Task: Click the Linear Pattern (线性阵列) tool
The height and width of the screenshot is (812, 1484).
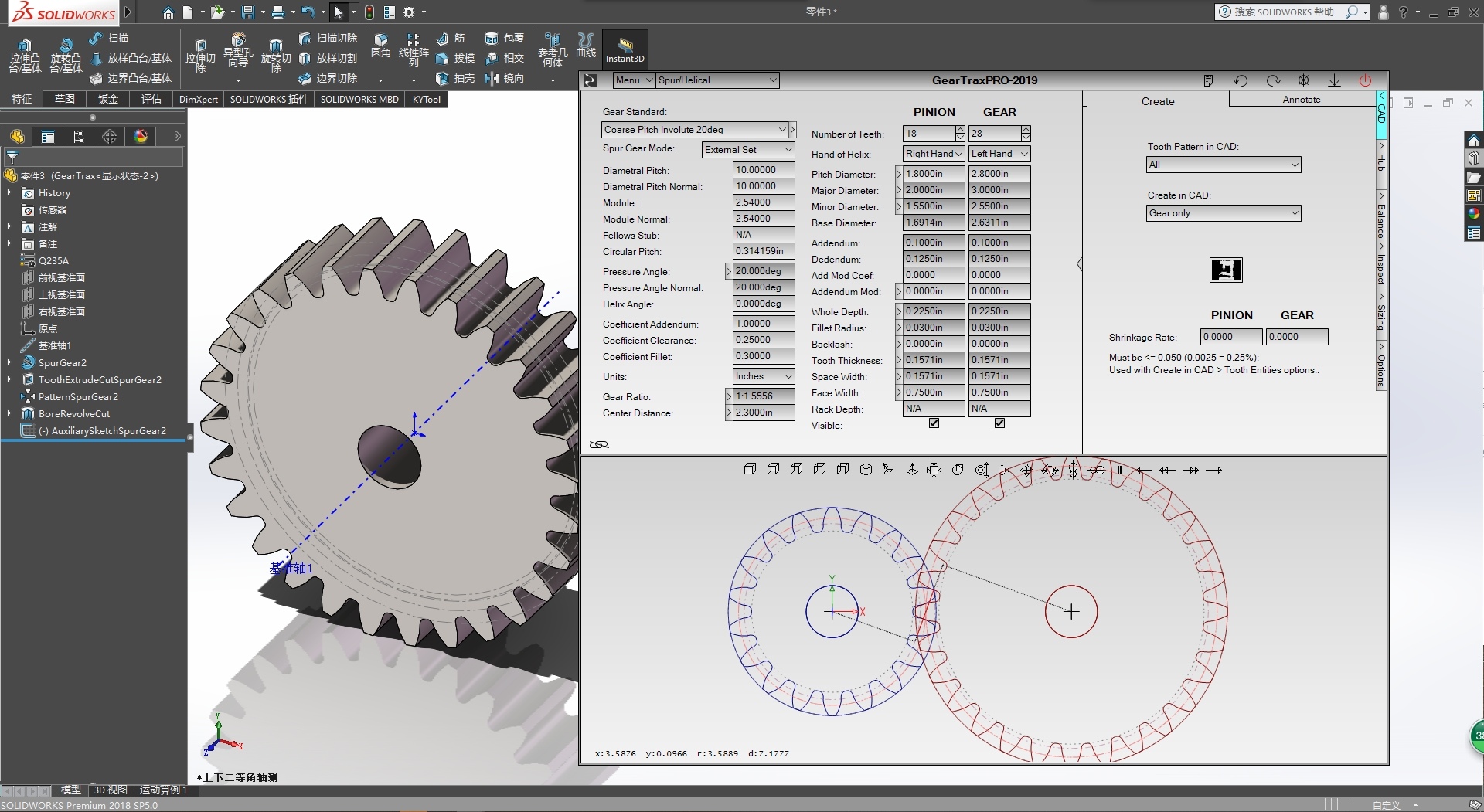Action: point(414,50)
